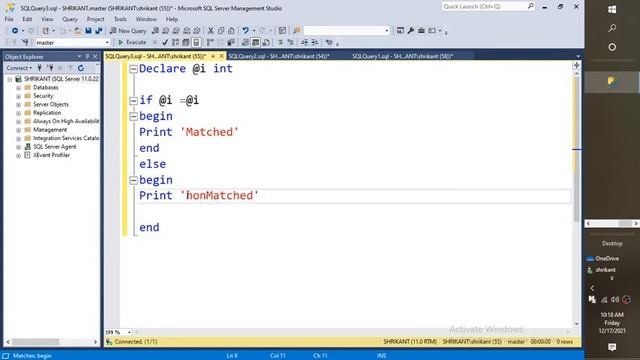The height and width of the screenshot is (360, 640).
Task: Click Decrease Indent icon
Action: click(304, 42)
